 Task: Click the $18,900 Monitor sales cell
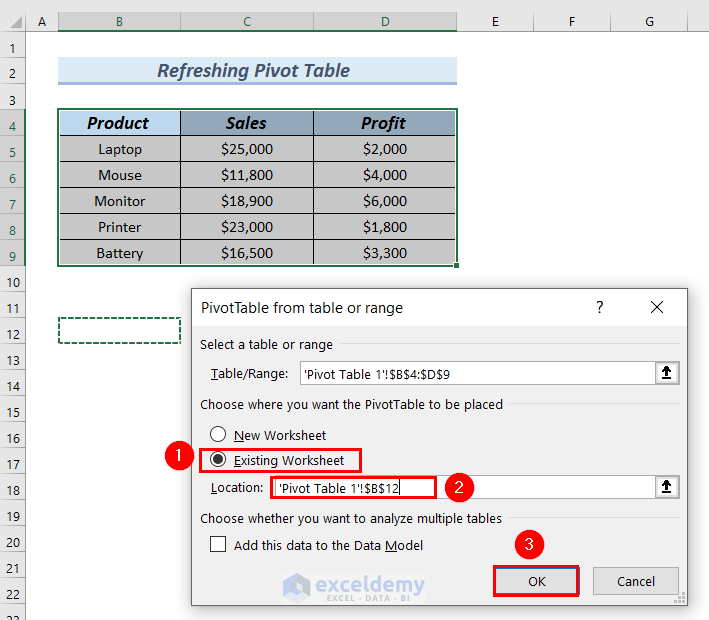point(246,201)
